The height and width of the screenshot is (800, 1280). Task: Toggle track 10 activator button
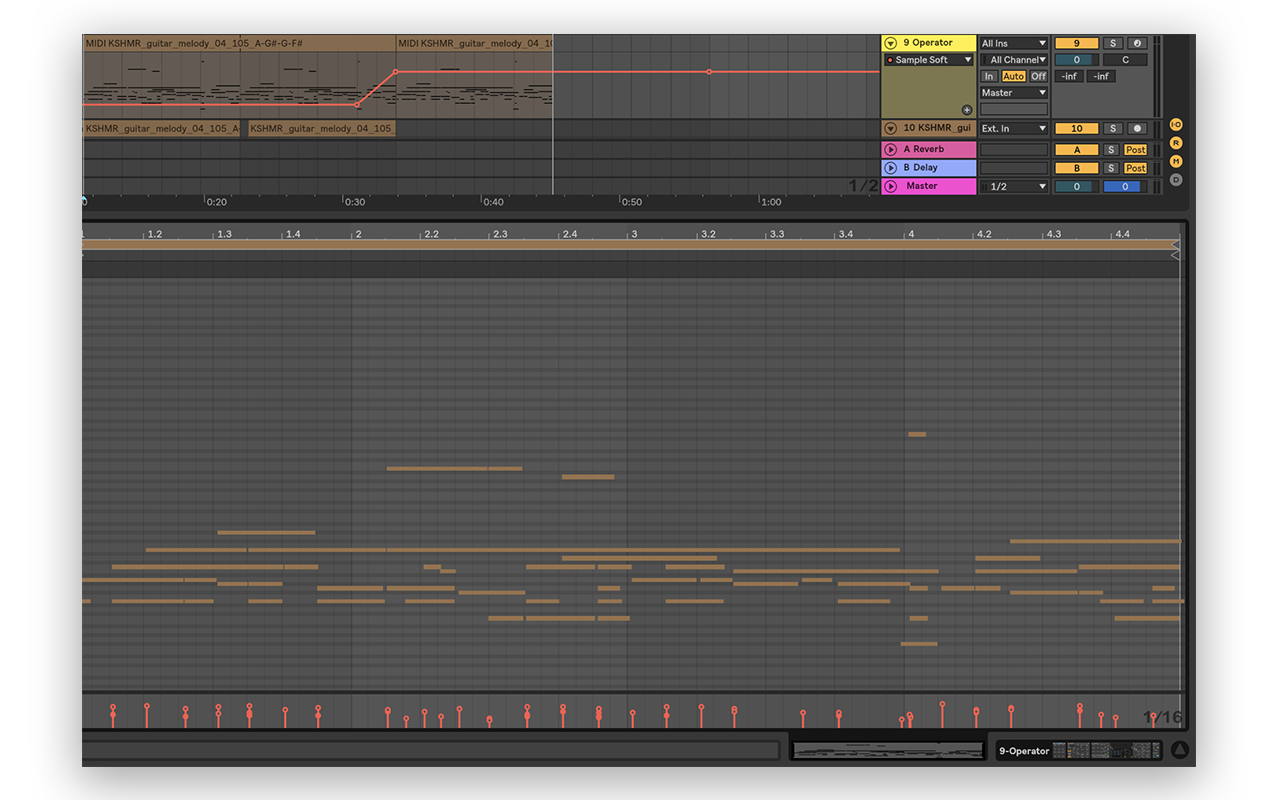1076,128
